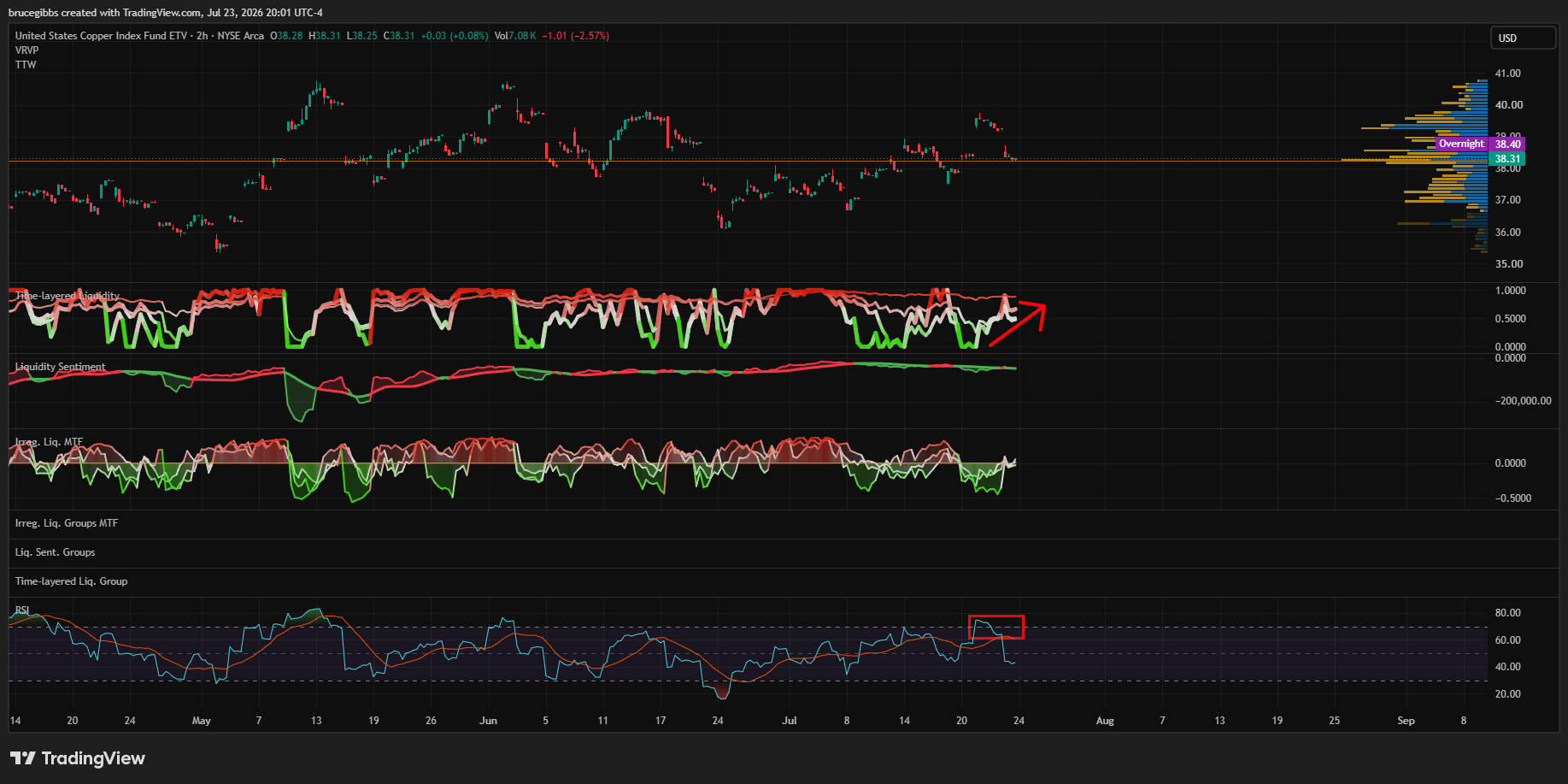Select the purple 38.40 price tag
This screenshot has height=784, width=1568.
point(1507,144)
